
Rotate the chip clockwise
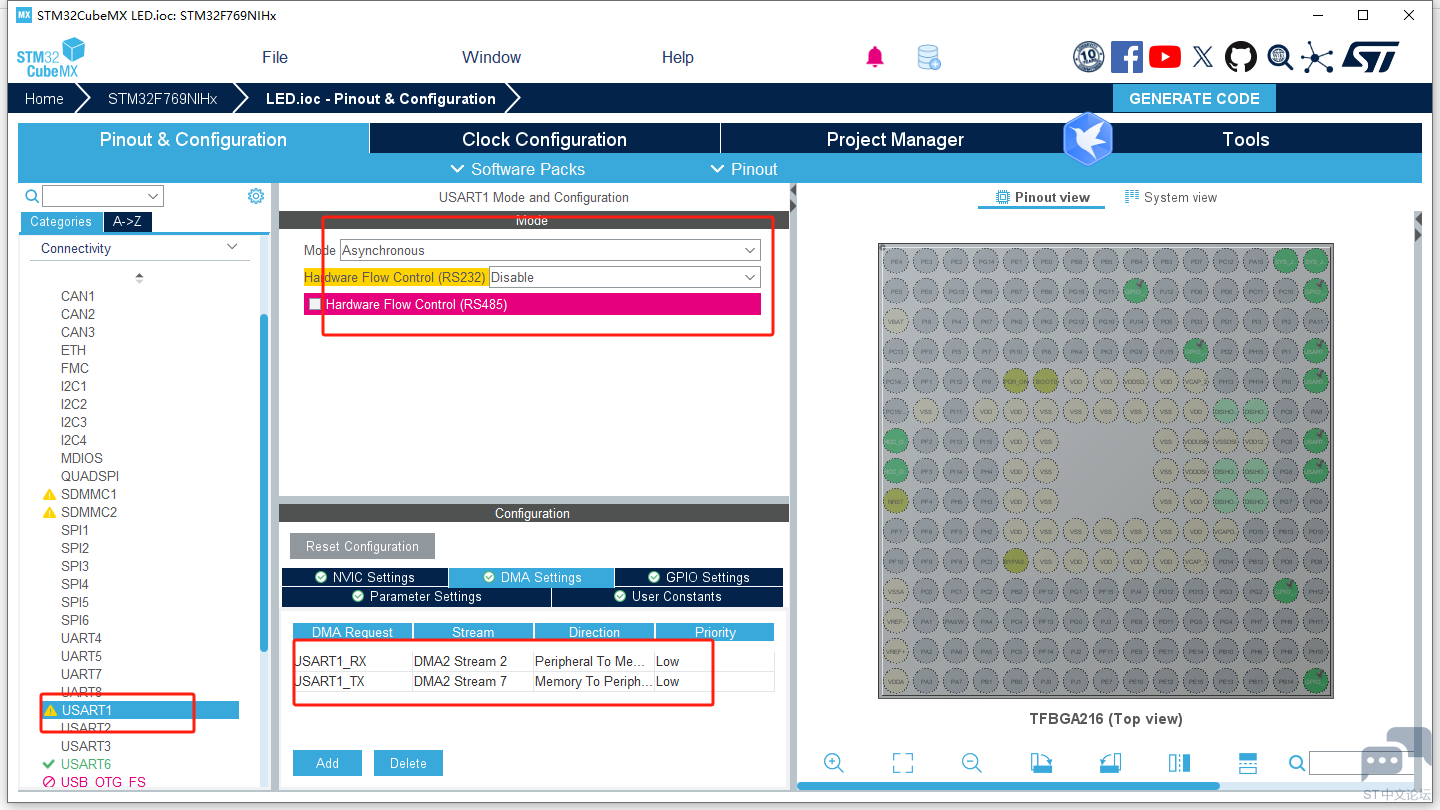click(1041, 763)
